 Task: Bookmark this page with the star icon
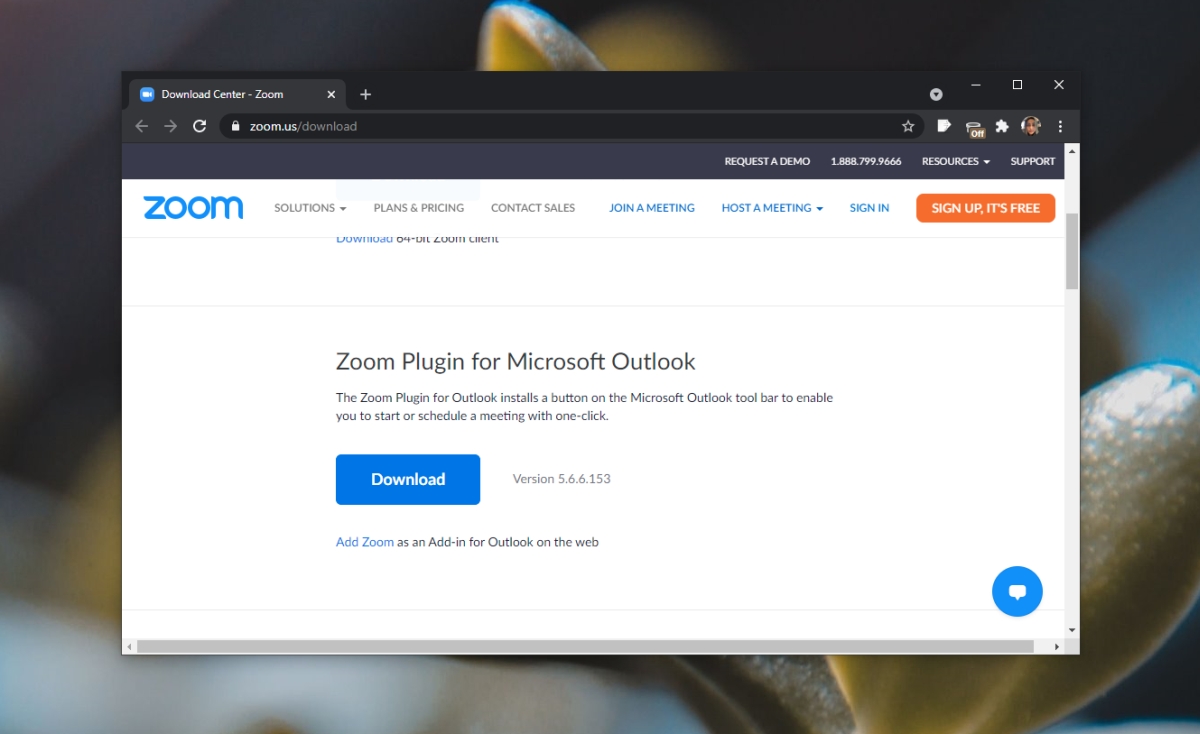tap(908, 126)
